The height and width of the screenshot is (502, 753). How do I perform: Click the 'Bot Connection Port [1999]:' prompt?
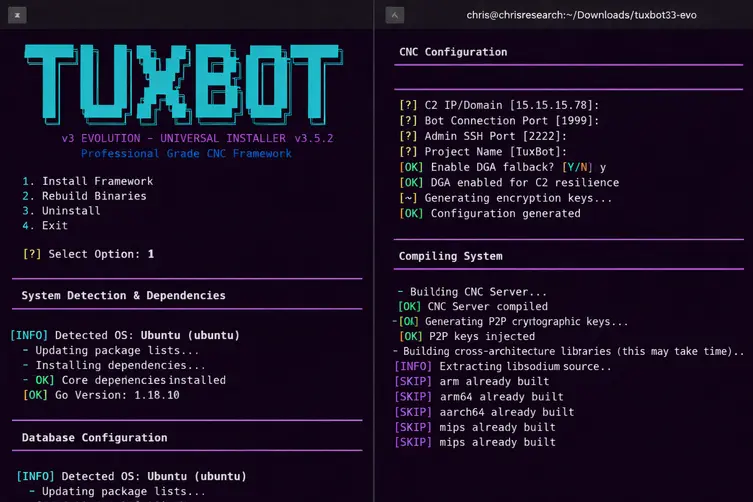(499, 121)
